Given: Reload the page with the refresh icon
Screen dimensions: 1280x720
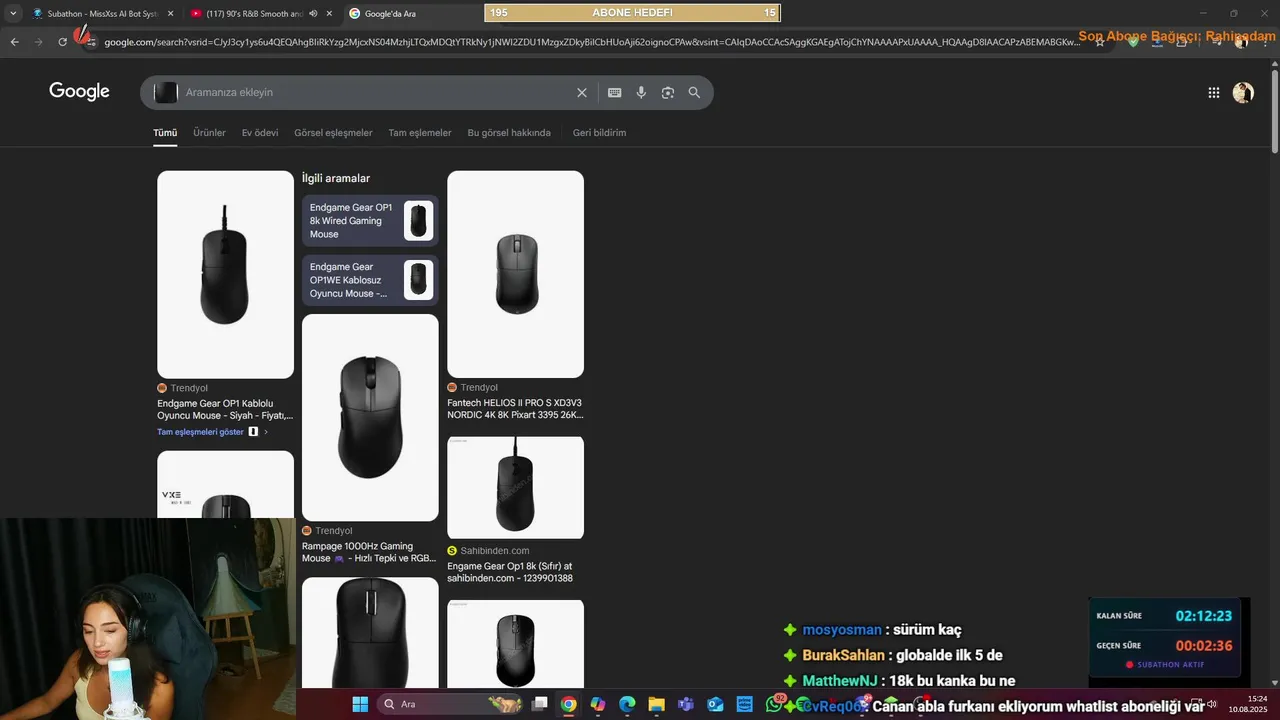Looking at the screenshot, I should point(62,42).
